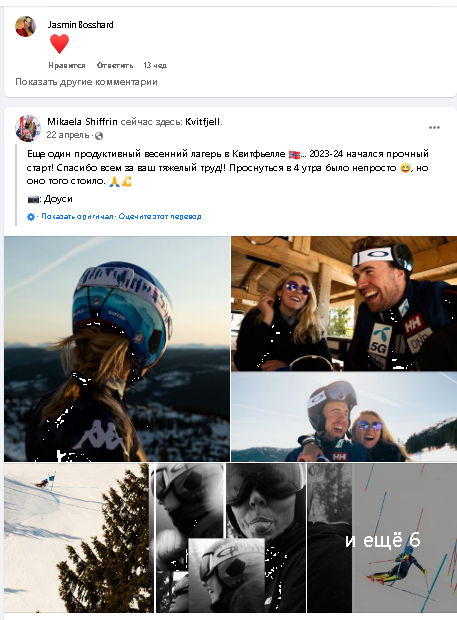Click Оцените этот перевод link
Screen dimensions: 457x620
[x=160, y=217]
